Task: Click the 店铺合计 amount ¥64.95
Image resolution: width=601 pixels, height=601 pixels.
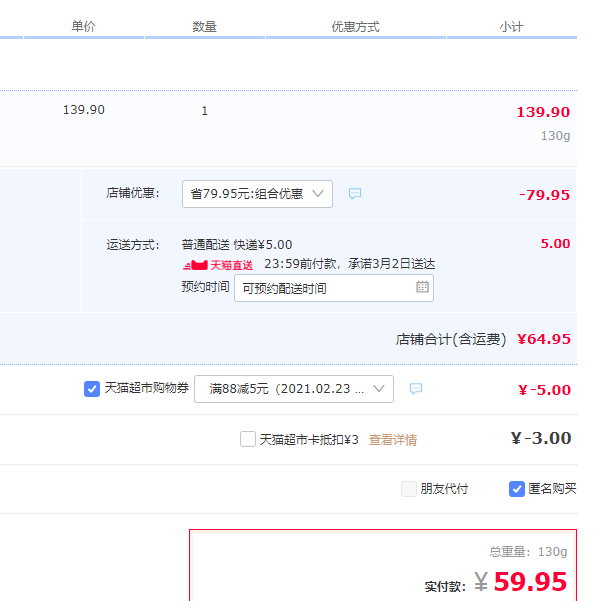Action: pyautogui.click(x=544, y=339)
